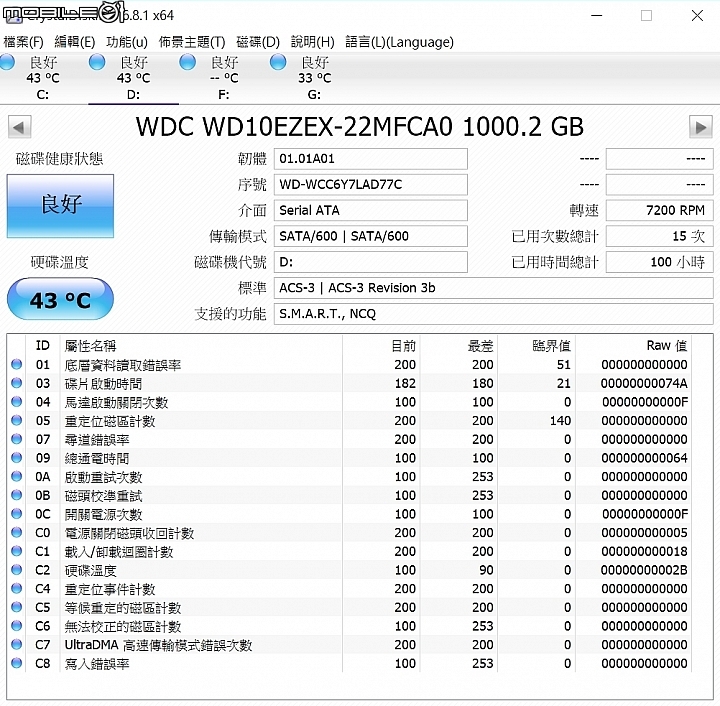This screenshot has height=706, width=720.
Task: Click status dot for attribute C2
Action: [x=17, y=570]
